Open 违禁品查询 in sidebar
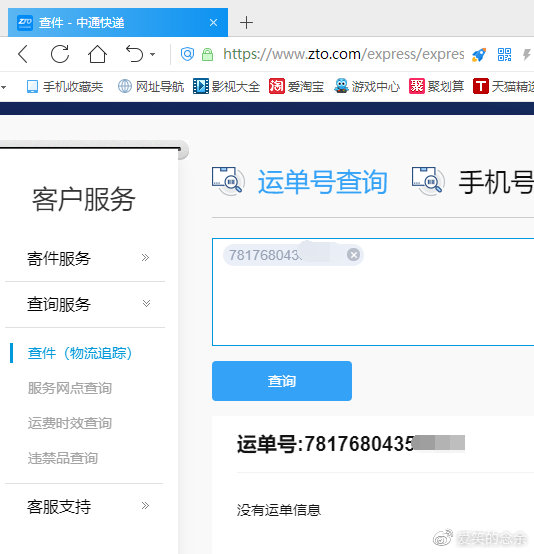Image resolution: width=534 pixels, height=554 pixels. point(63,458)
